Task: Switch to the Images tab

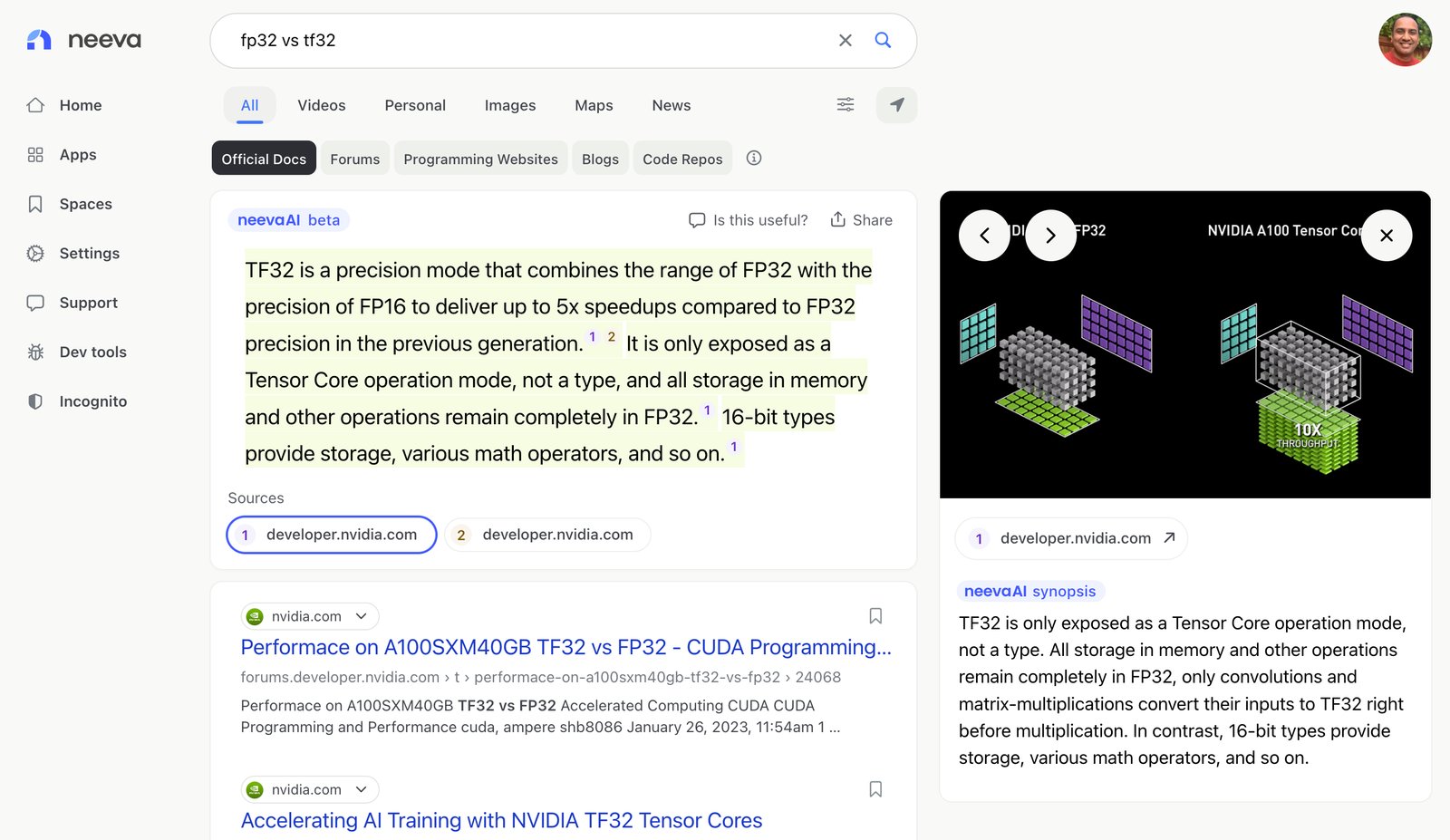Action: pyautogui.click(x=510, y=105)
